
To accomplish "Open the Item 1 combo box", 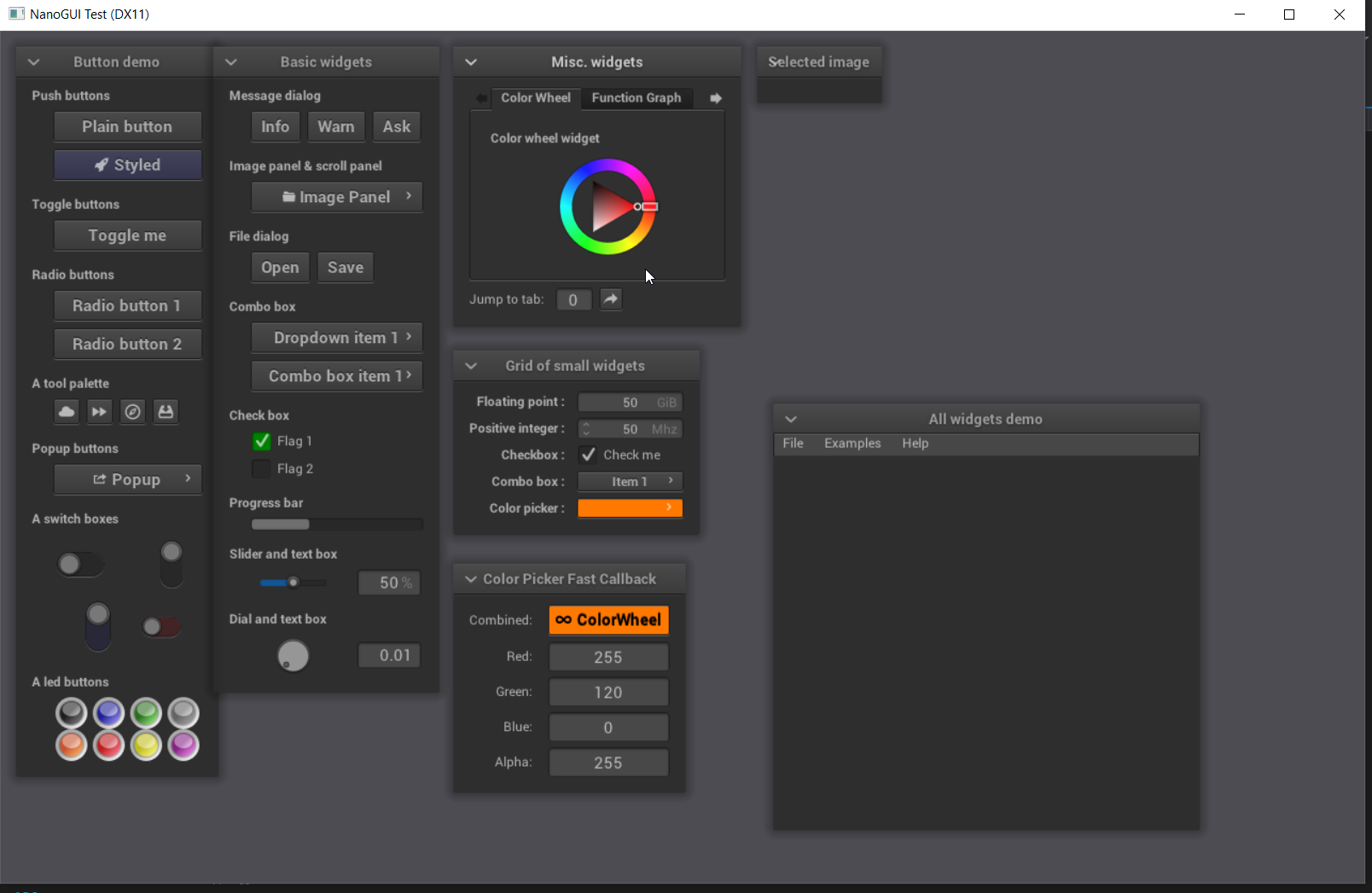I will tap(630, 481).
